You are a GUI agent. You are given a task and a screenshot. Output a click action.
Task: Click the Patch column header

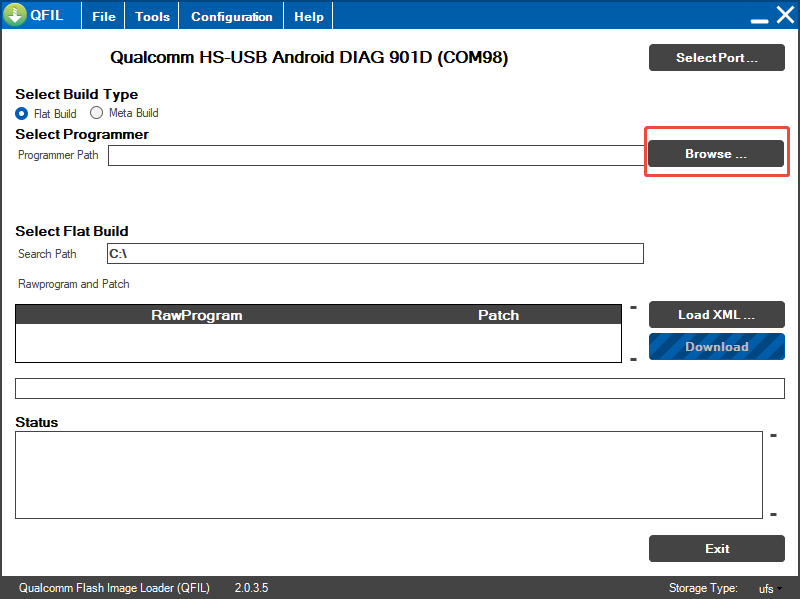pos(498,315)
